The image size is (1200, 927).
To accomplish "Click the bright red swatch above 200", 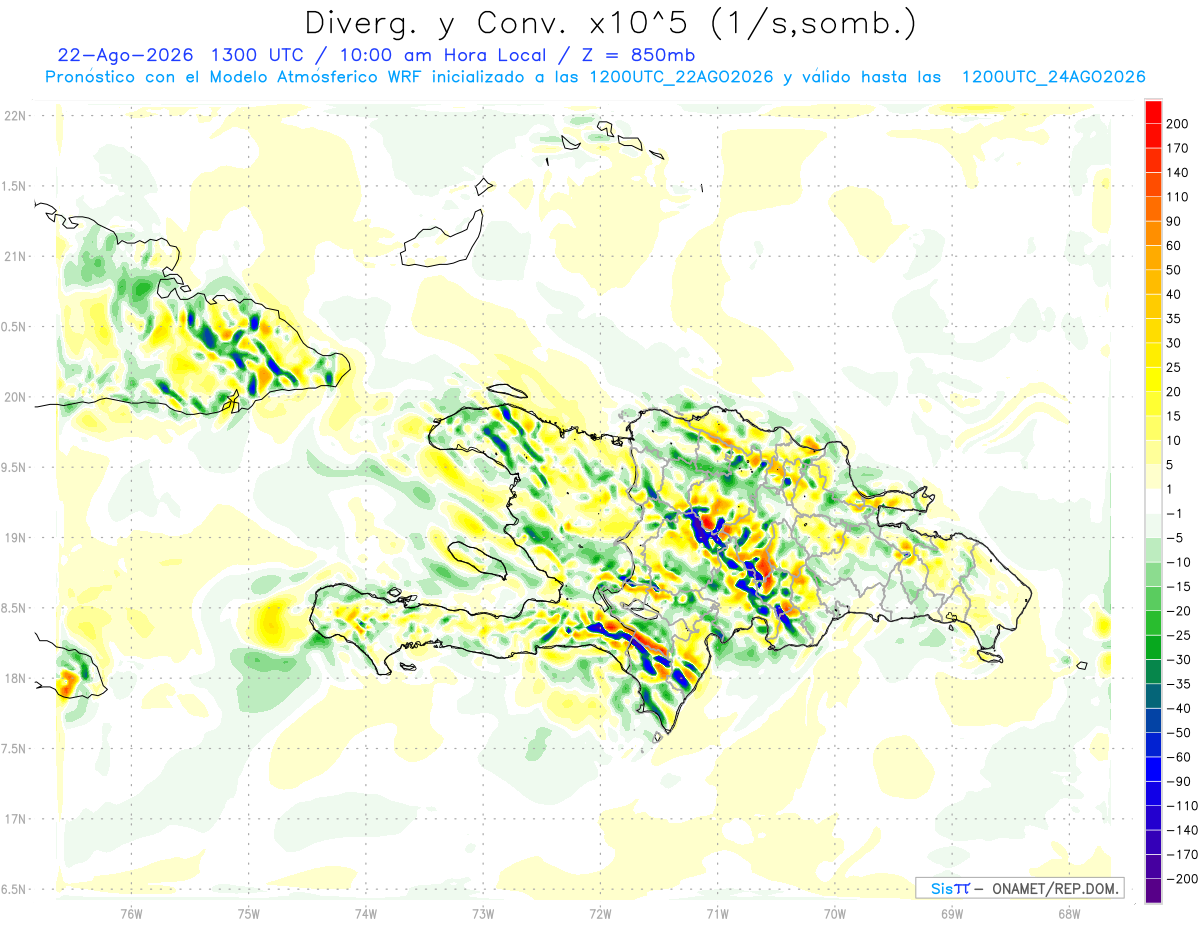I will coord(1153,111).
